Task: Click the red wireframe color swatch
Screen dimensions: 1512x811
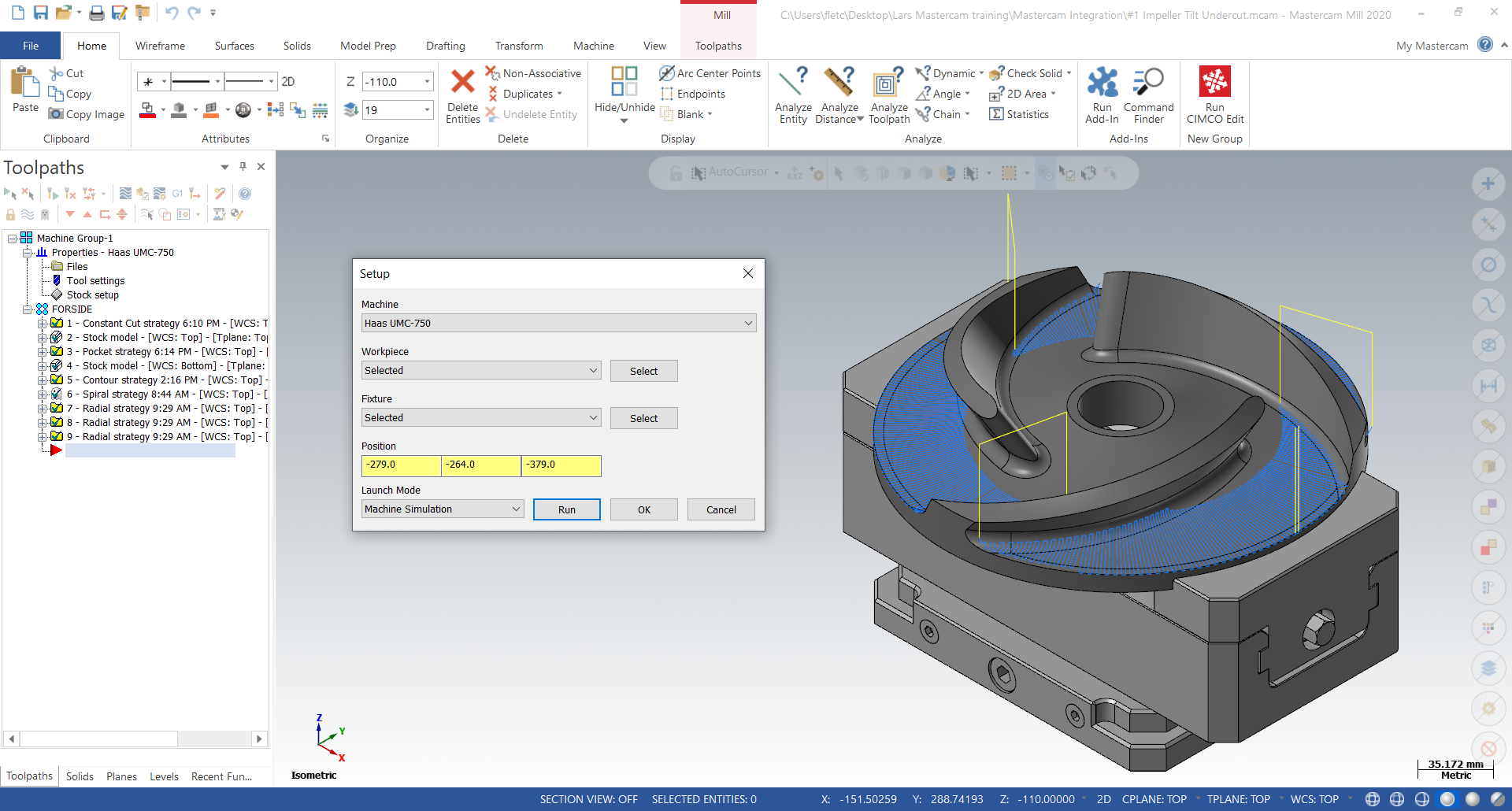Action: coord(147,110)
